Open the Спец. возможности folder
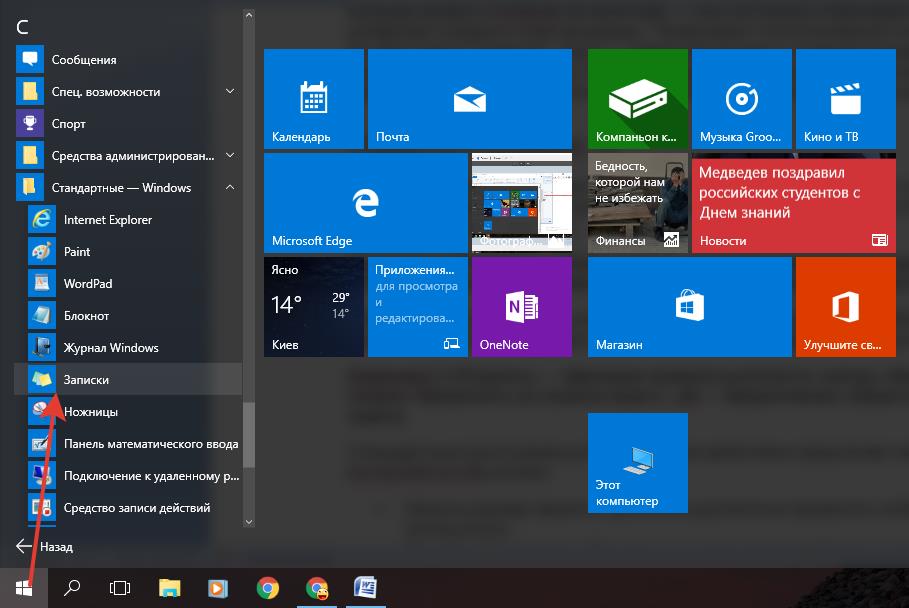909x608 pixels. [x=128, y=91]
